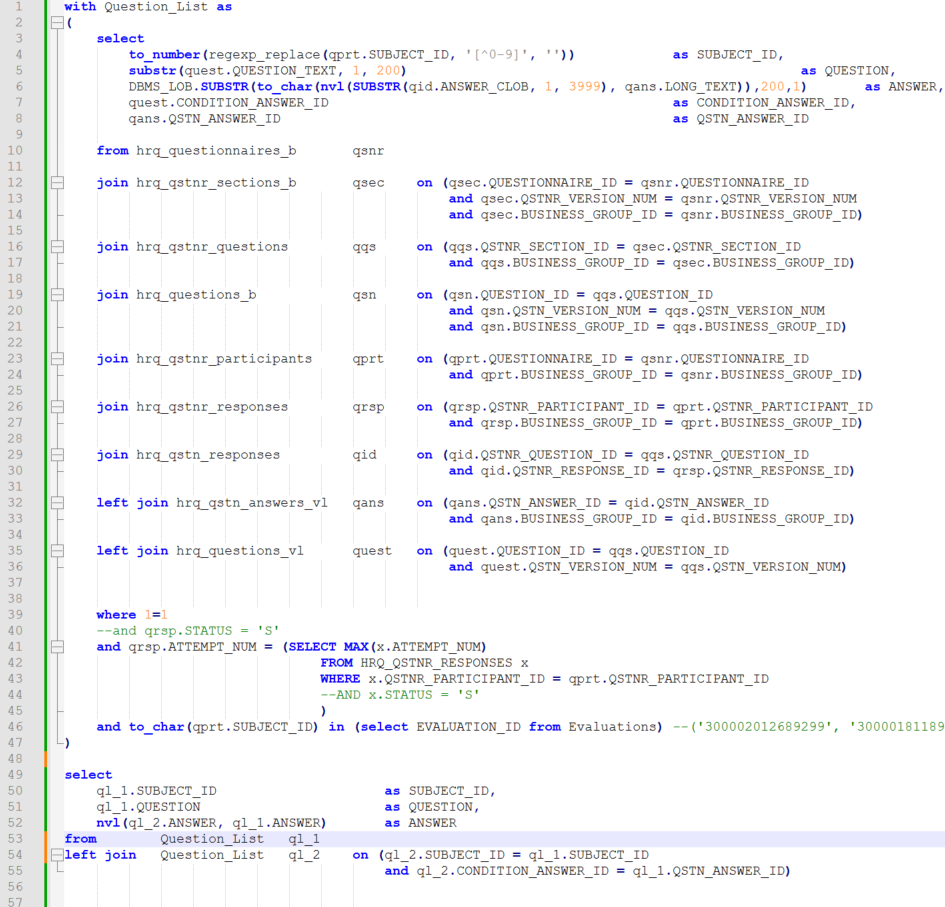This screenshot has width=945, height=907.
Task: Collapse the hrq_qstnr_questions join fold block
Action: click(x=57, y=246)
